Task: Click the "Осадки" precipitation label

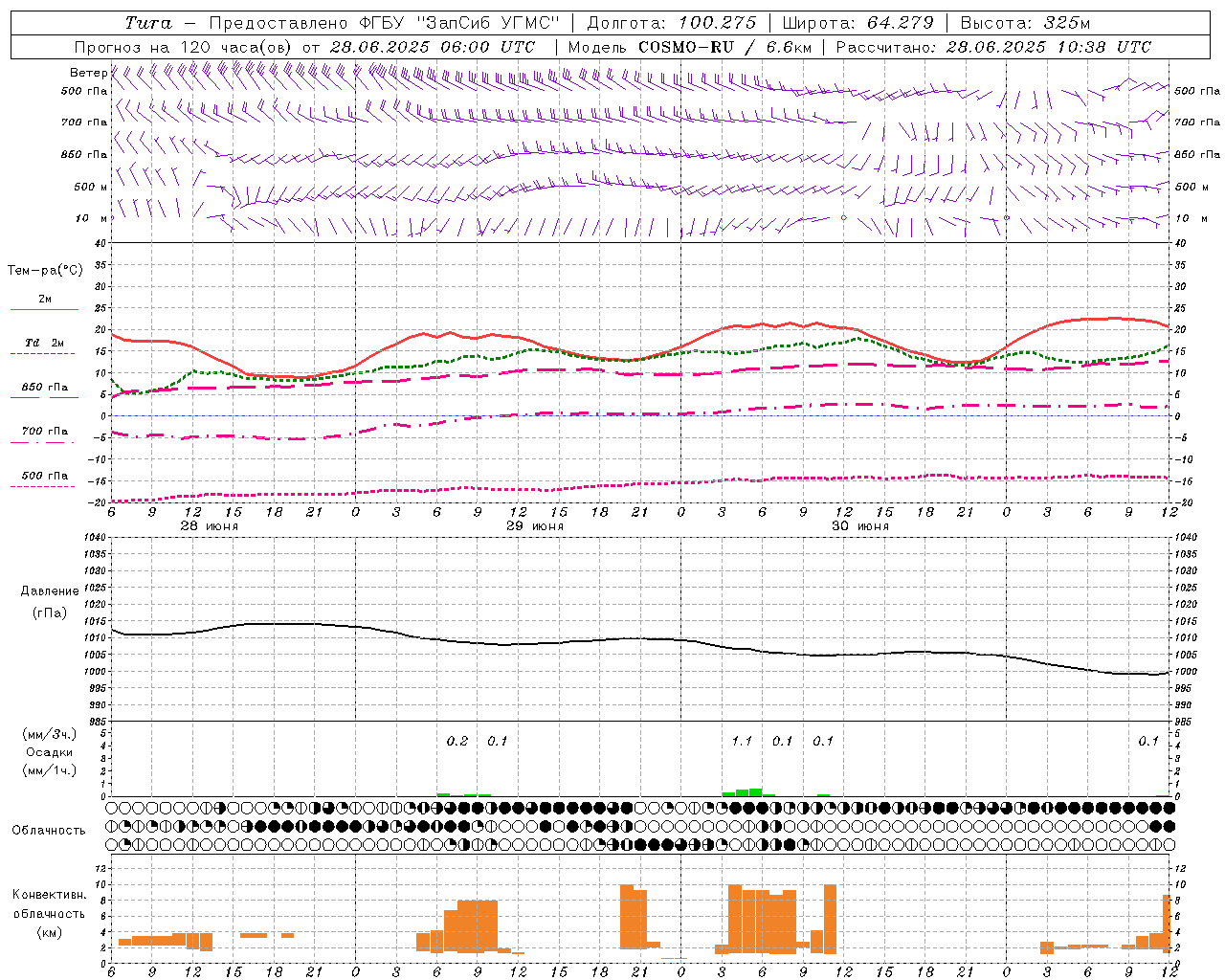Action: 50,752
